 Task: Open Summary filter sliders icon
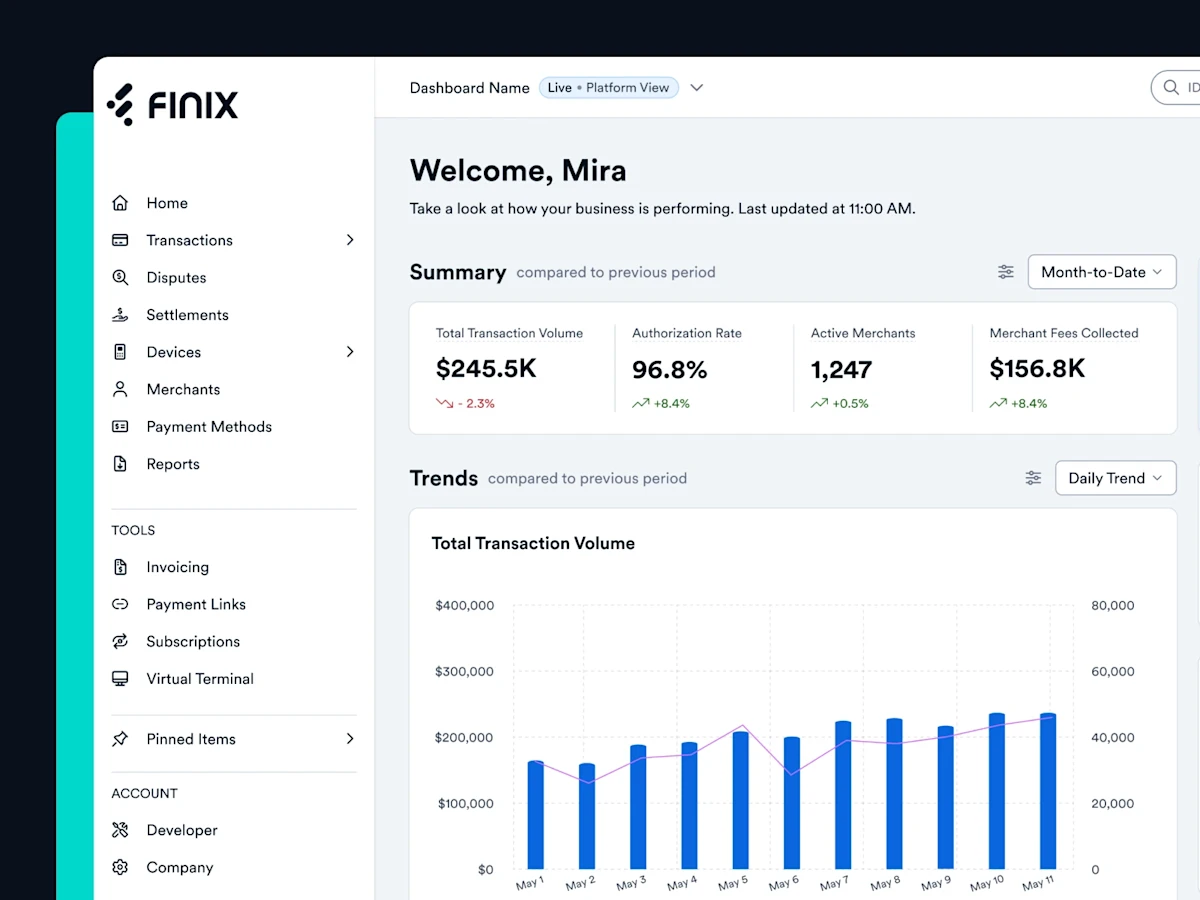[x=1006, y=272]
